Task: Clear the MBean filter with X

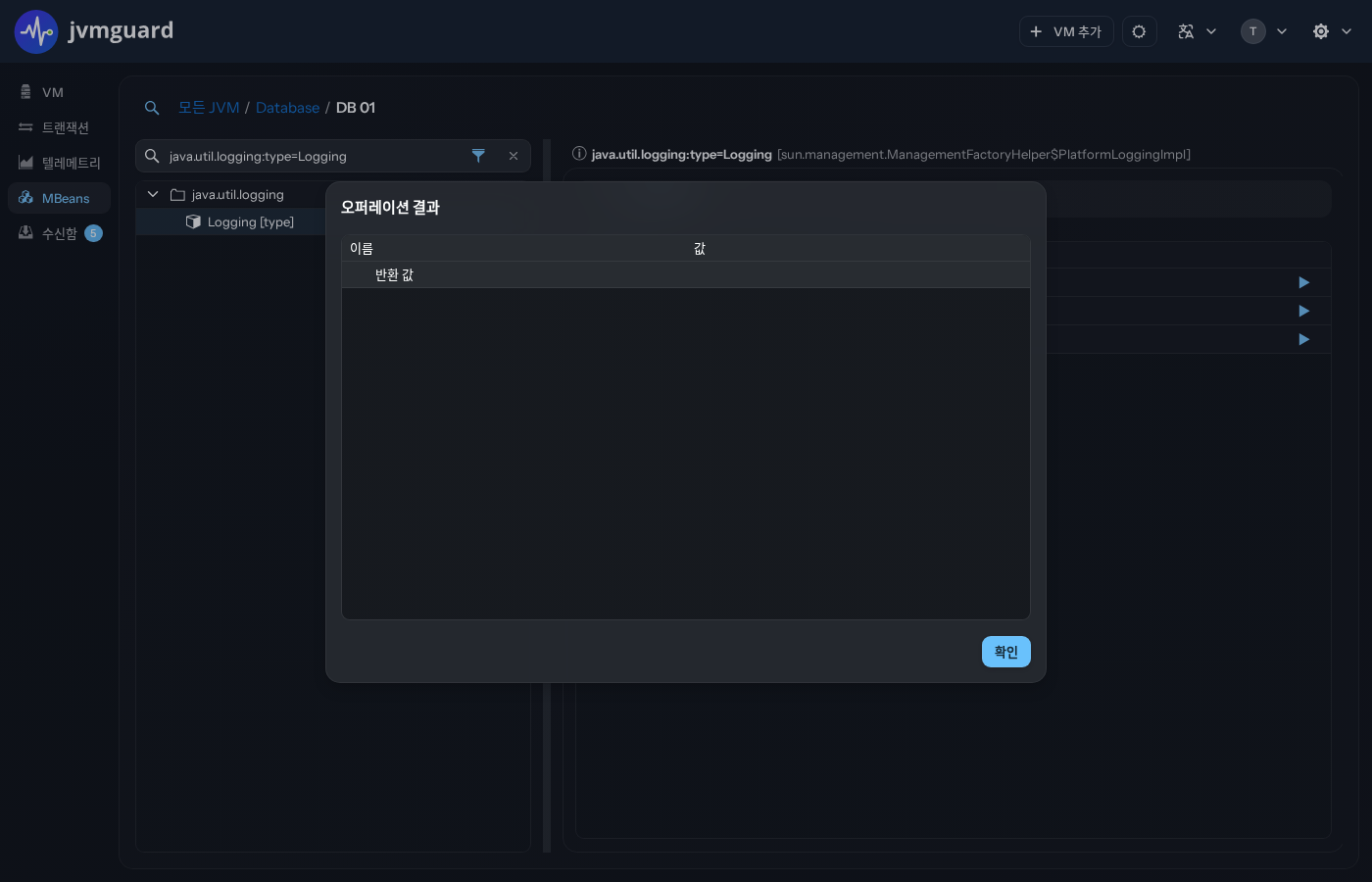Action: (514, 156)
